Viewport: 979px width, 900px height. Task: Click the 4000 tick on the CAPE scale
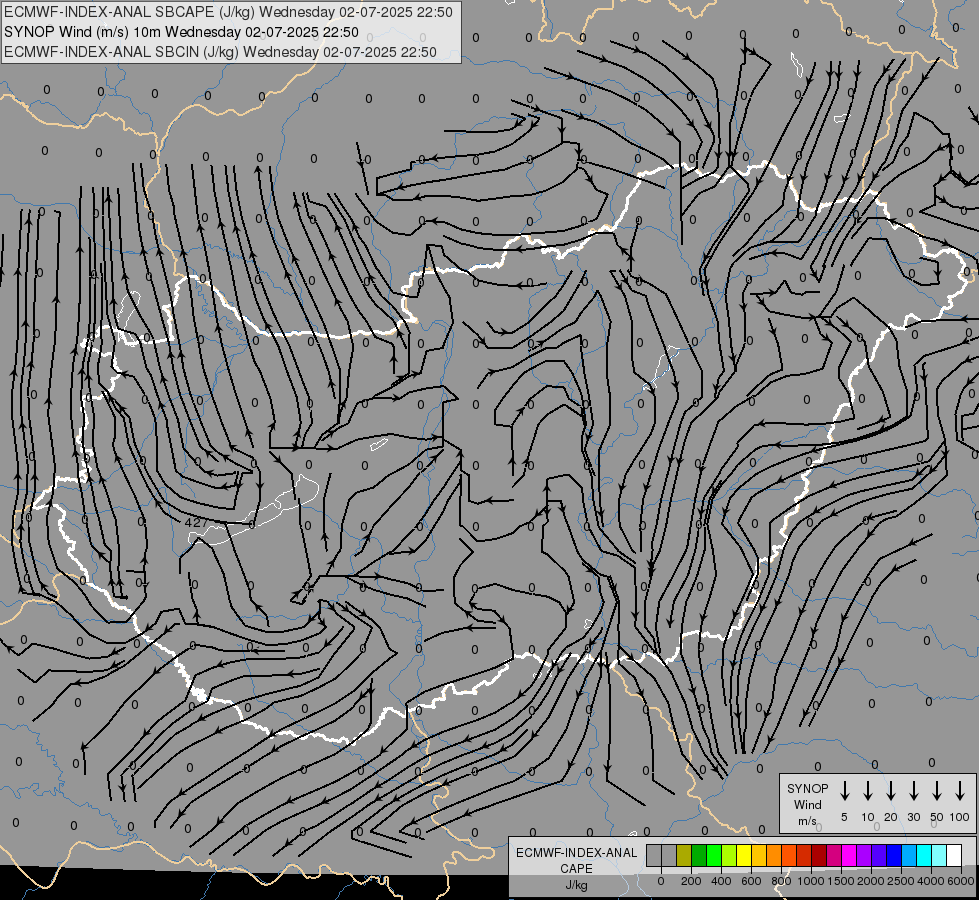click(x=931, y=881)
